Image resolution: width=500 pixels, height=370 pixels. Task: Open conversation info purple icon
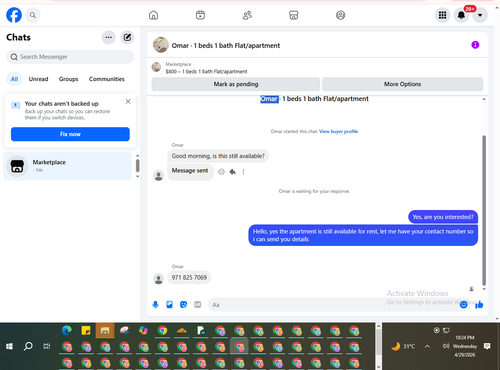pyautogui.click(x=475, y=45)
